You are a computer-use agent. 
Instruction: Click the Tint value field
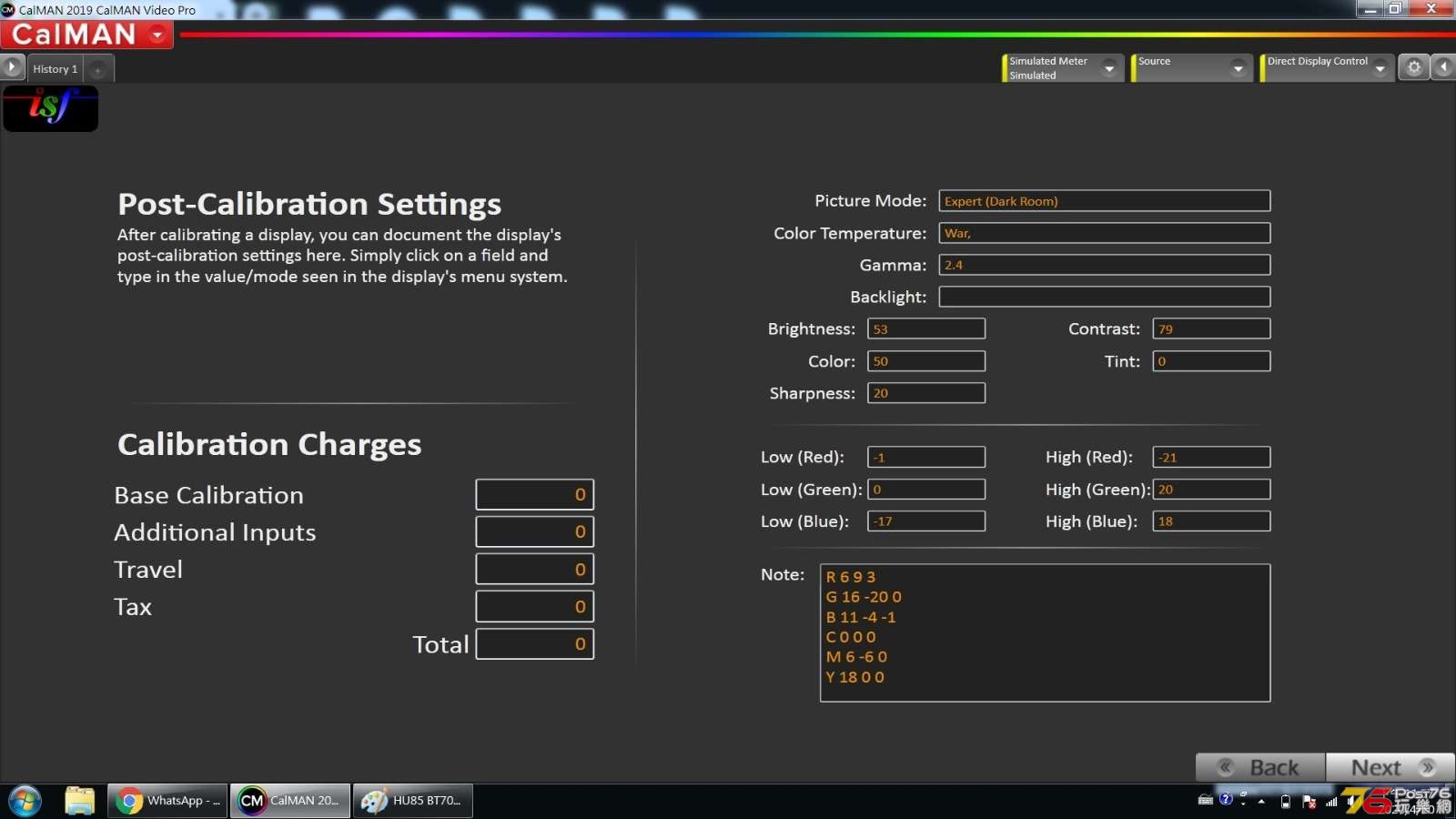[x=1211, y=361]
